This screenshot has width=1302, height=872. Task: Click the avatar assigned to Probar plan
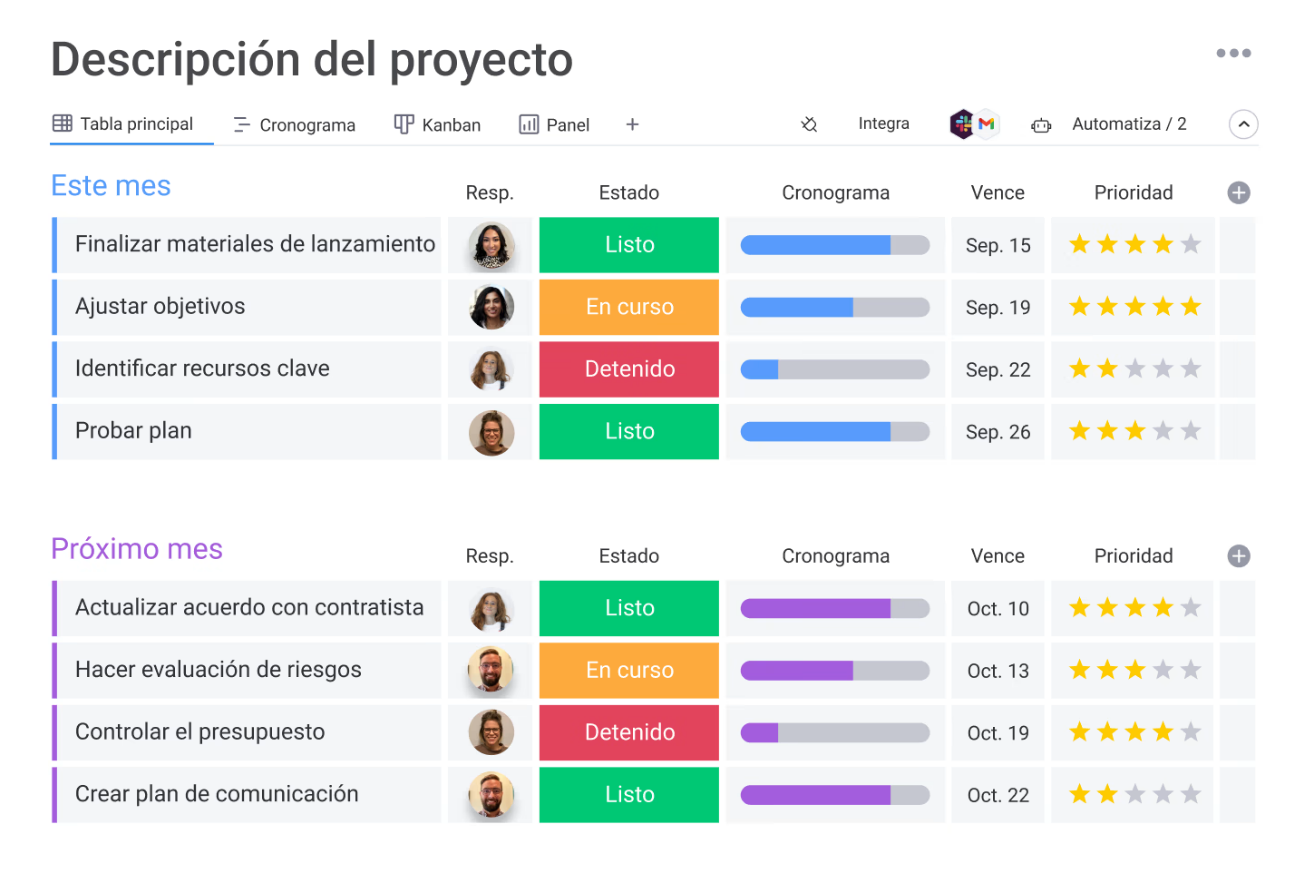[x=490, y=432]
